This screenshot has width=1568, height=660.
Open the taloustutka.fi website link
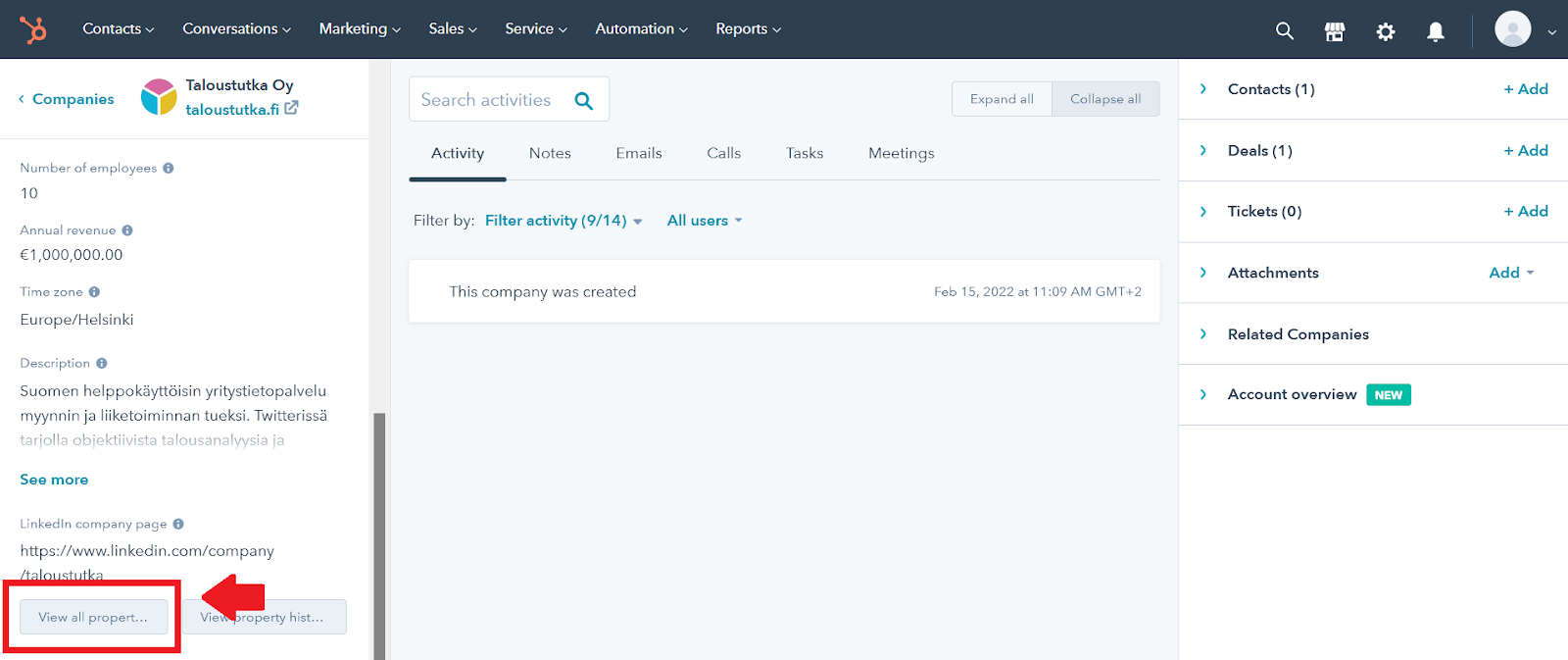(x=232, y=110)
